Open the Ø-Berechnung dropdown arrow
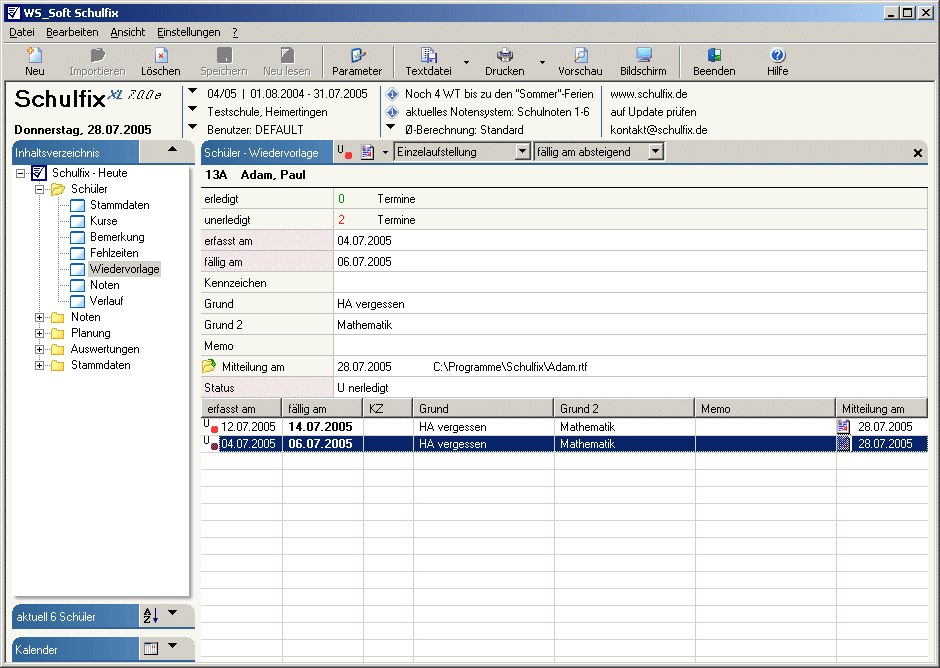Image resolution: width=940 pixels, height=668 pixels. [x=391, y=127]
